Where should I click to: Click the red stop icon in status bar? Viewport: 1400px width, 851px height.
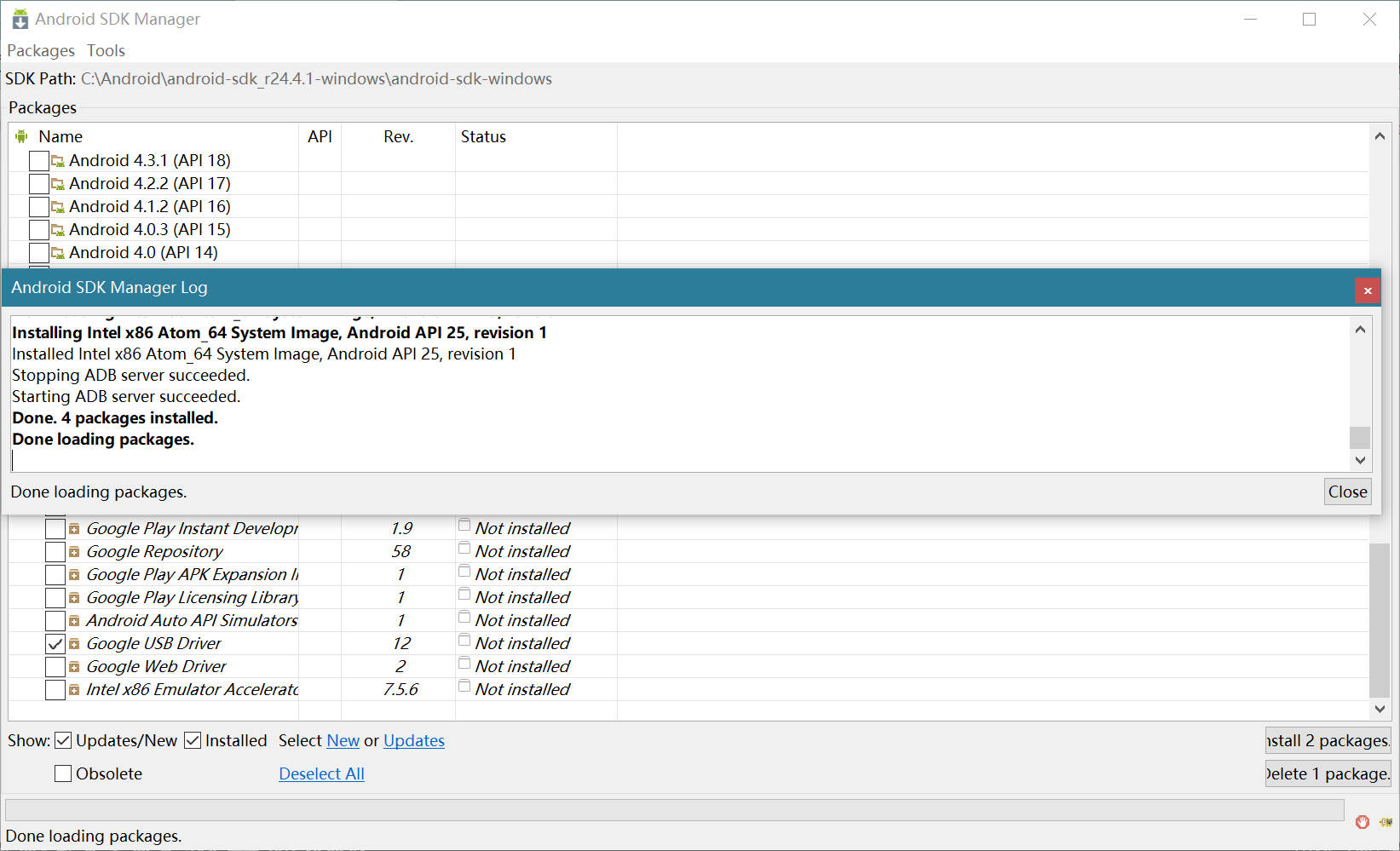1362,822
